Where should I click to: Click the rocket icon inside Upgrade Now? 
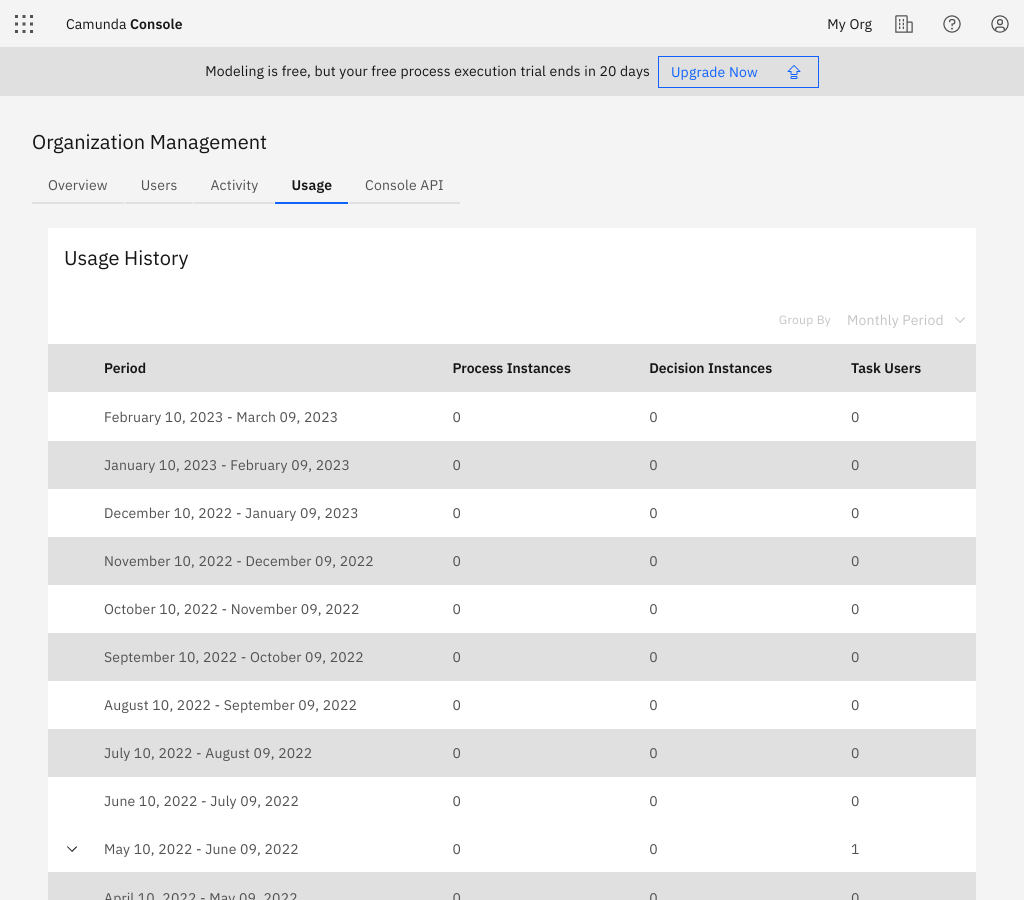[x=793, y=71]
